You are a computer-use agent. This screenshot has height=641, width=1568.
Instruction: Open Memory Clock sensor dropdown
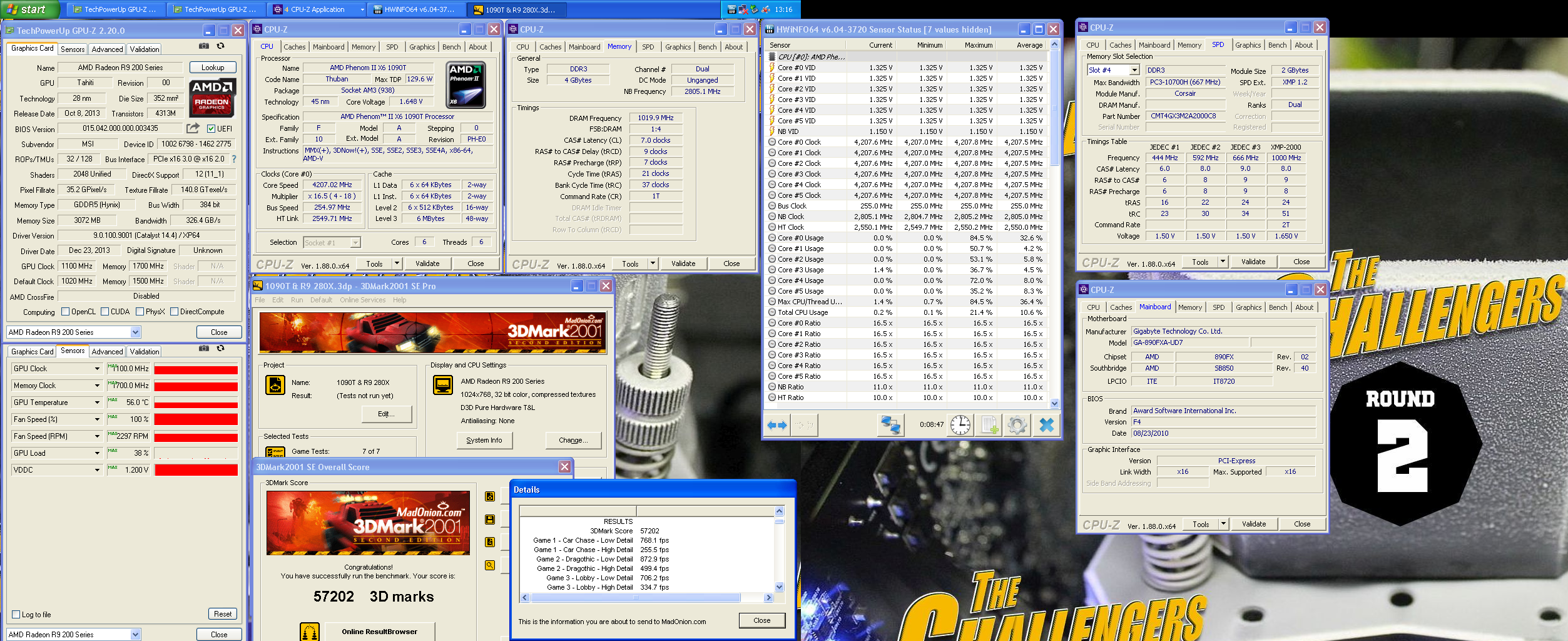(97, 386)
